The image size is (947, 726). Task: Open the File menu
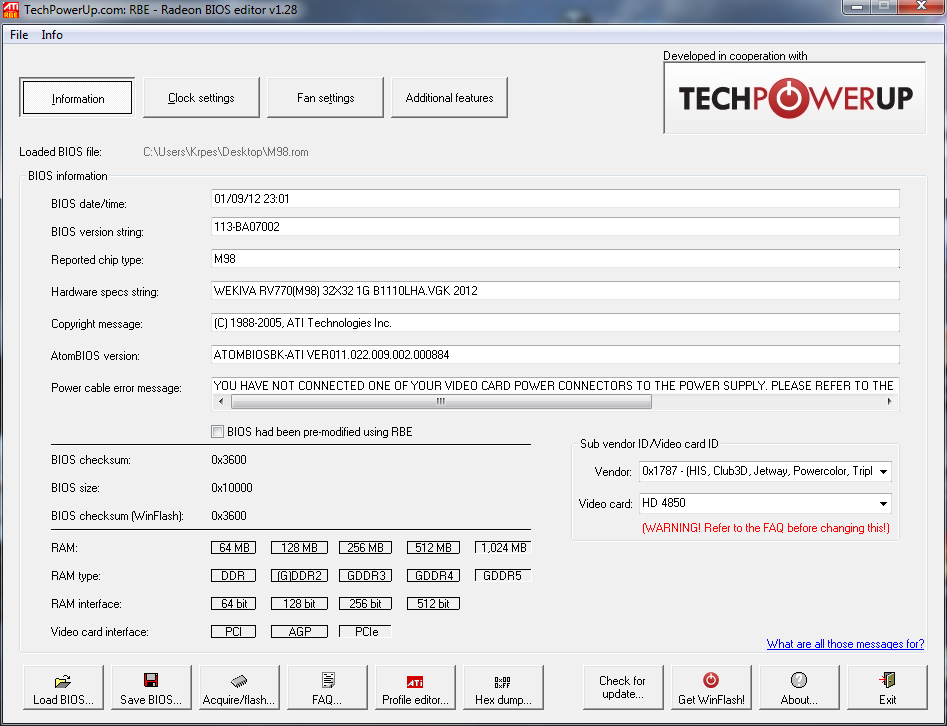click(19, 35)
